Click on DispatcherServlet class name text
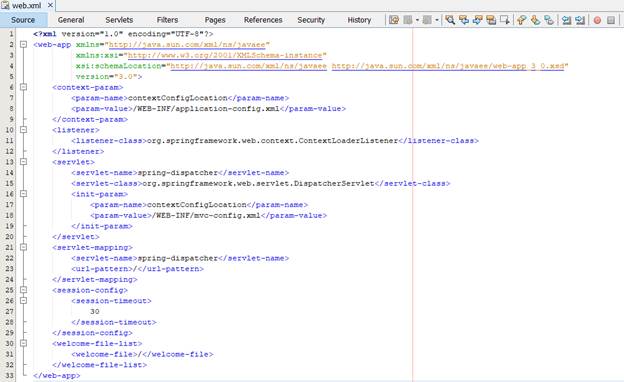This screenshot has width=624, height=382. [x=334, y=183]
